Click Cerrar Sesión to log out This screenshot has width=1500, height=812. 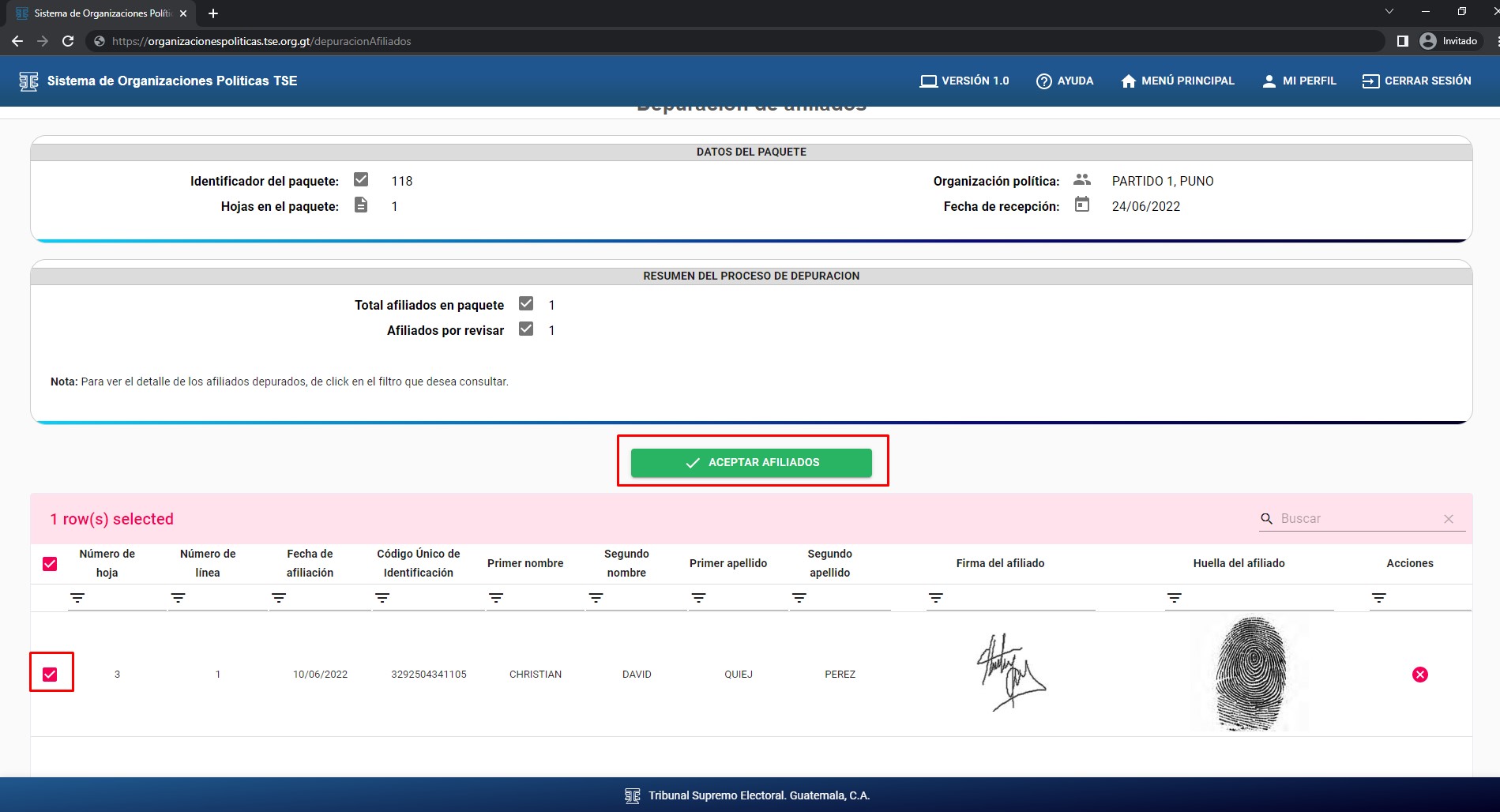[1416, 81]
